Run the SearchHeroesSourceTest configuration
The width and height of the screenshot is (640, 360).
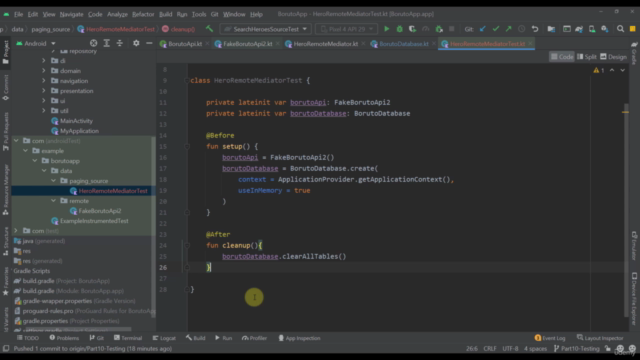(387, 29)
